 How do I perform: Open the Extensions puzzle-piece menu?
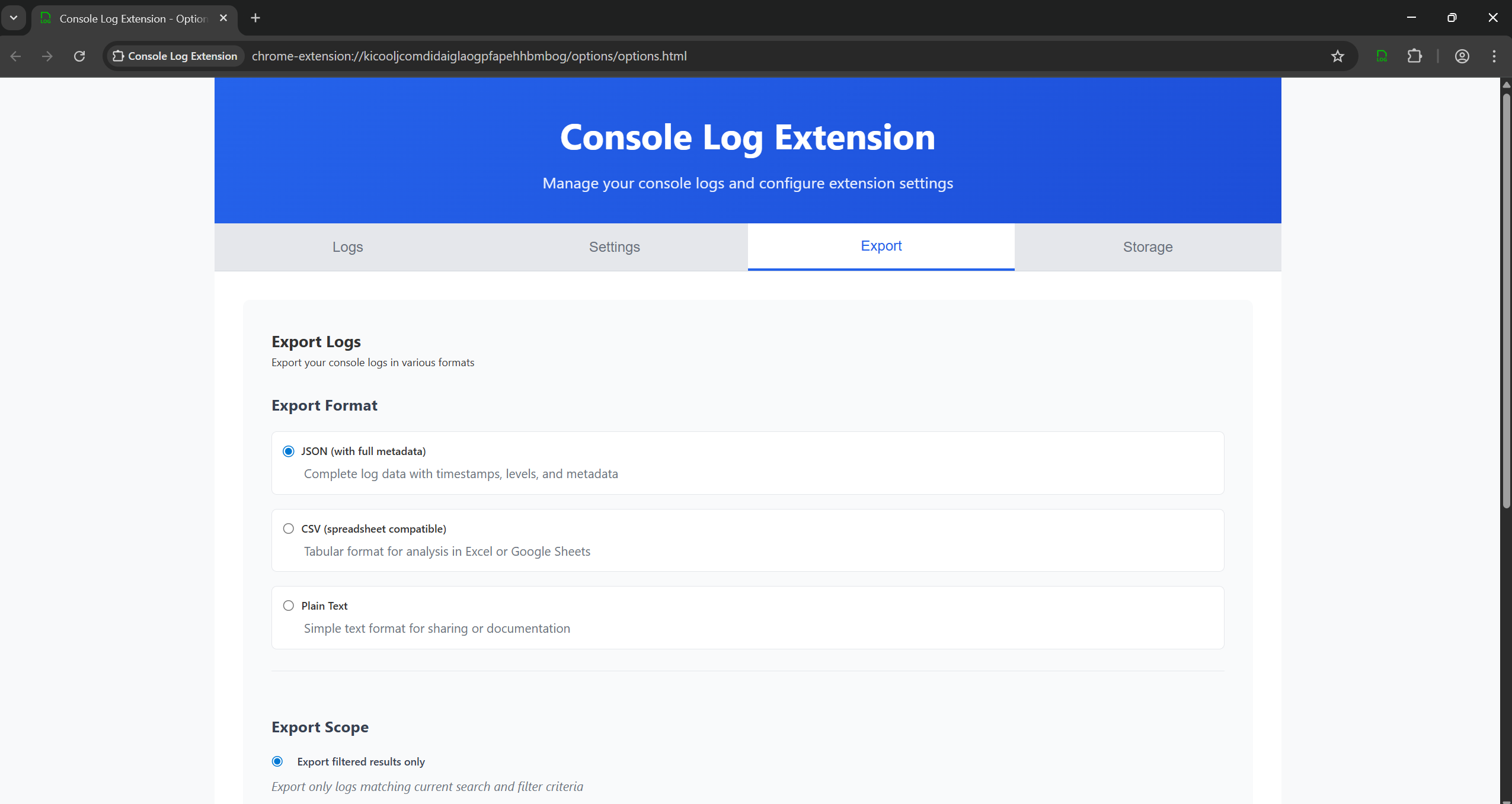coord(1414,56)
